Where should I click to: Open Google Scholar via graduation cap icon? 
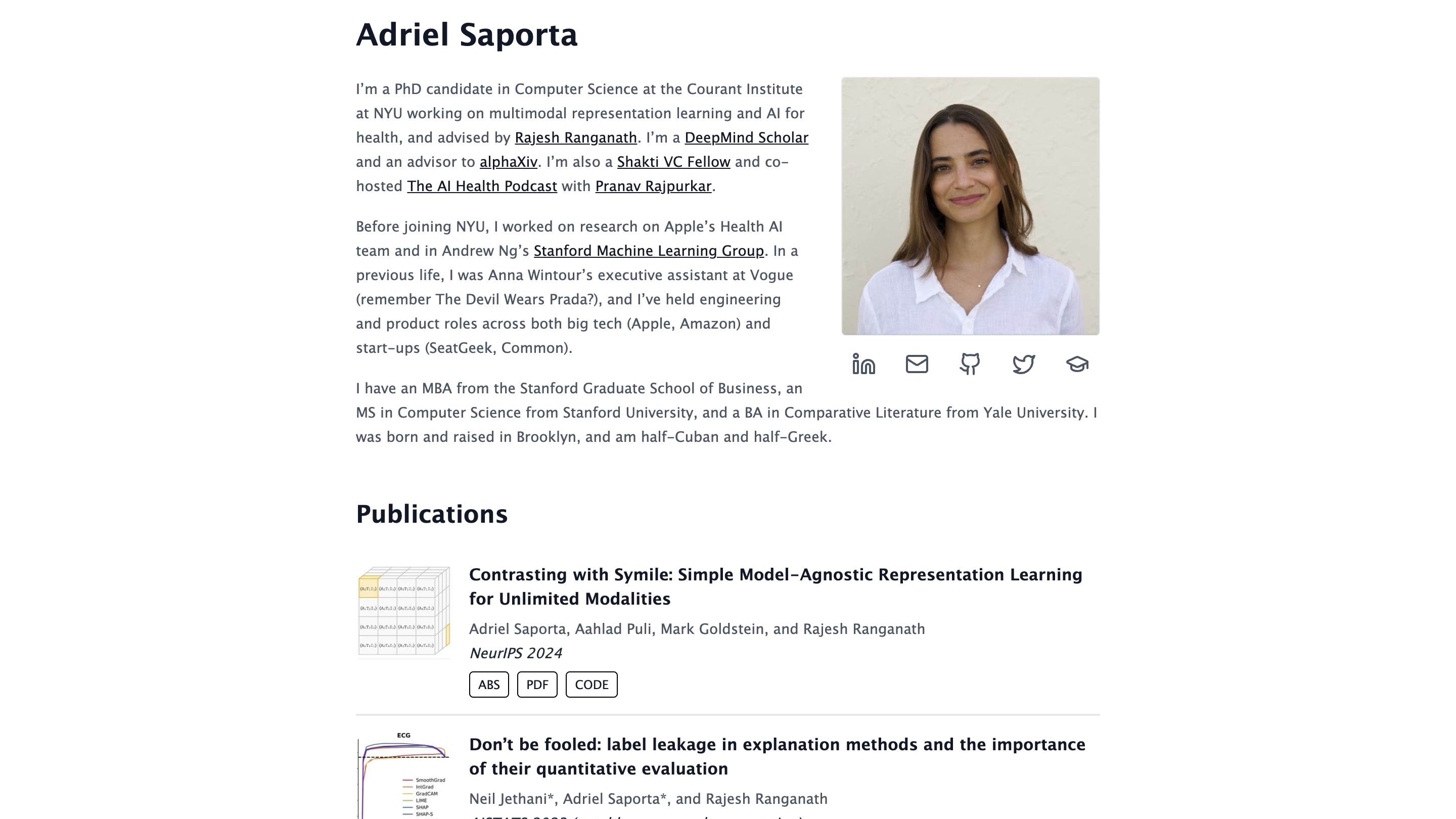point(1077,364)
